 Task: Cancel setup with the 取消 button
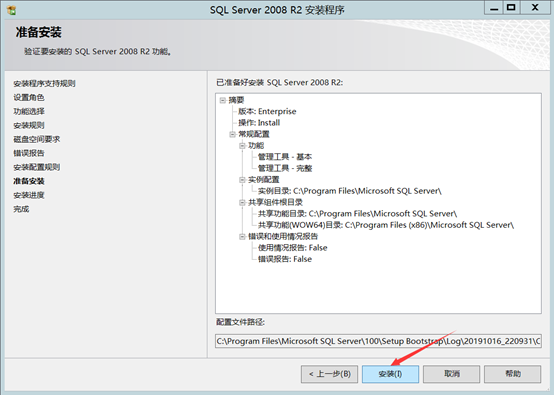451,374
